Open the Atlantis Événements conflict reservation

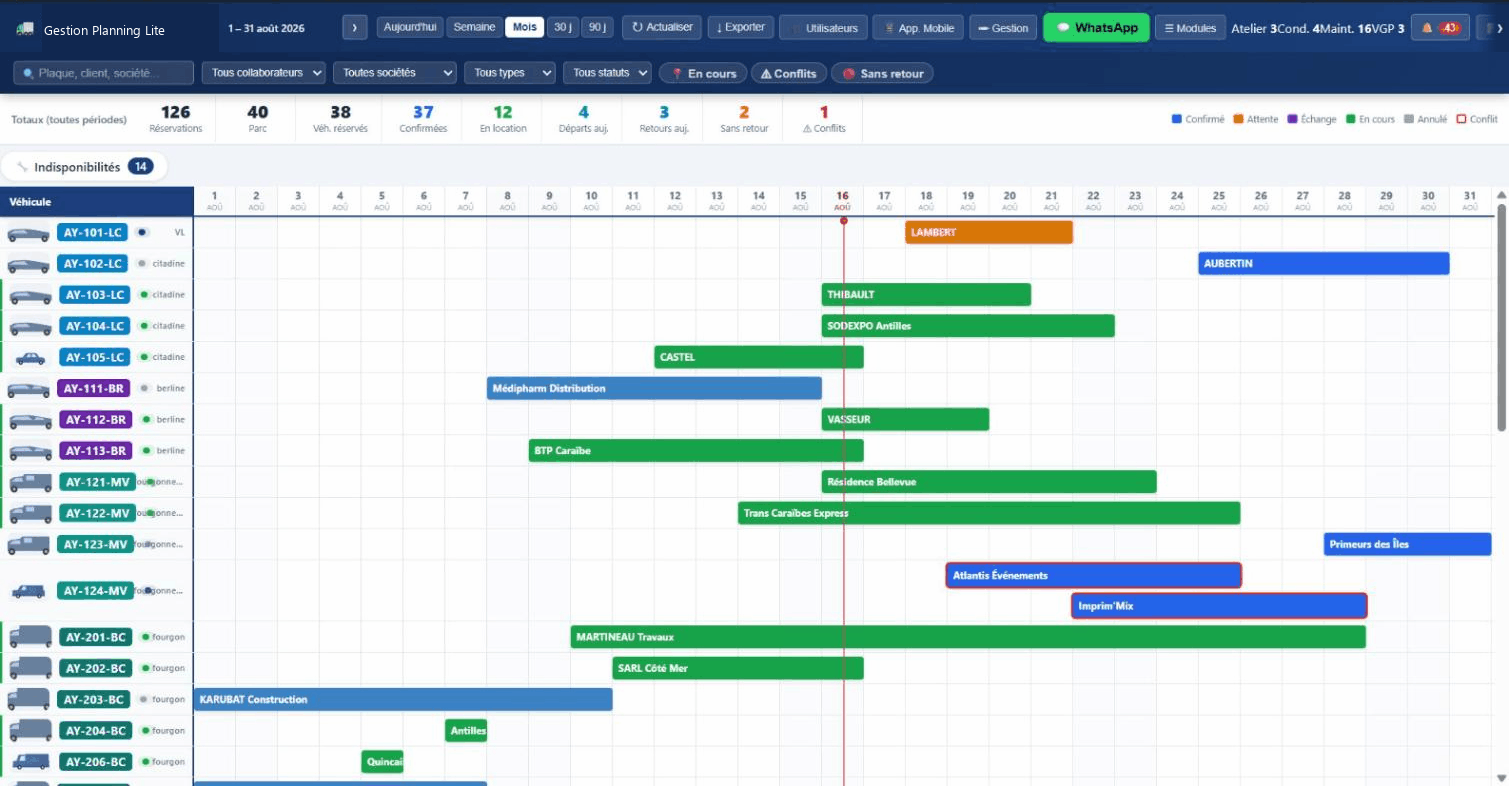point(1094,575)
